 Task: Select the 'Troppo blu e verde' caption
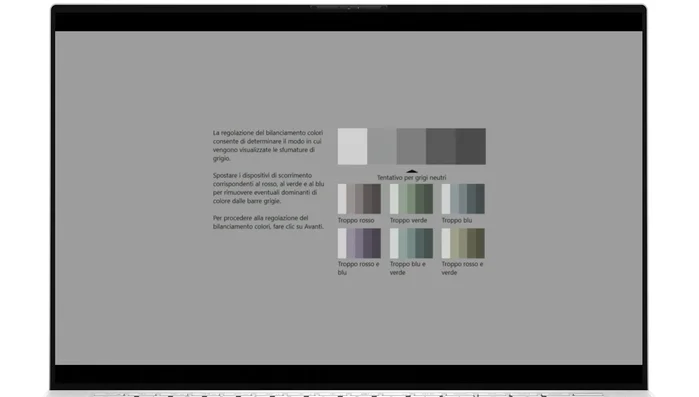408,268
